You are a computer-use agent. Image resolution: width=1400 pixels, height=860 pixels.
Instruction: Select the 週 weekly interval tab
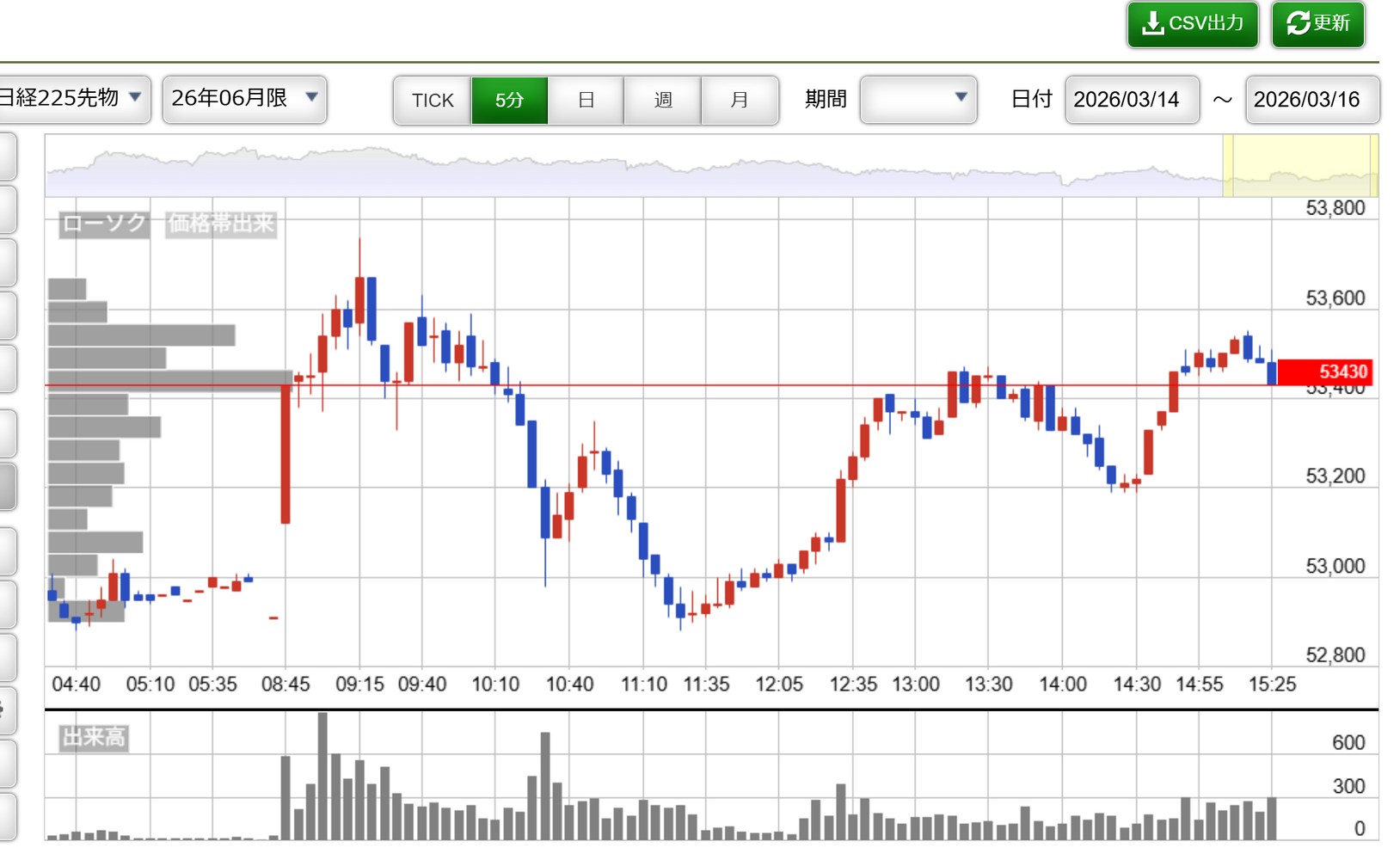click(663, 101)
